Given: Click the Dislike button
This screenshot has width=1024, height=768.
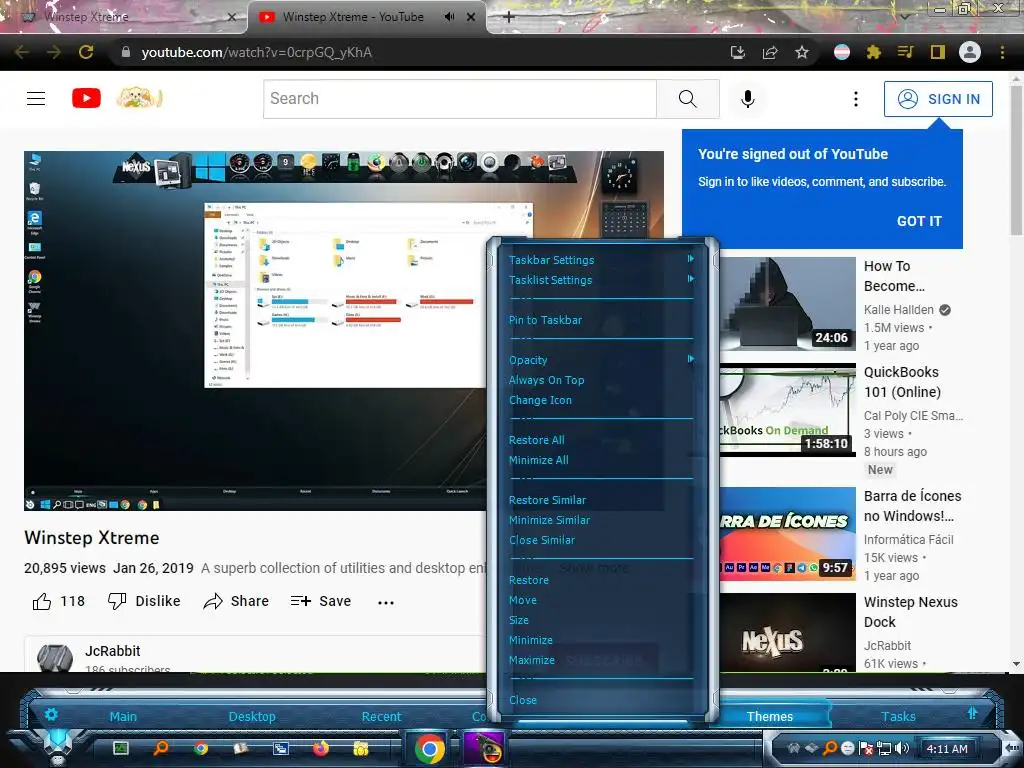Looking at the screenshot, I should pos(144,601).
